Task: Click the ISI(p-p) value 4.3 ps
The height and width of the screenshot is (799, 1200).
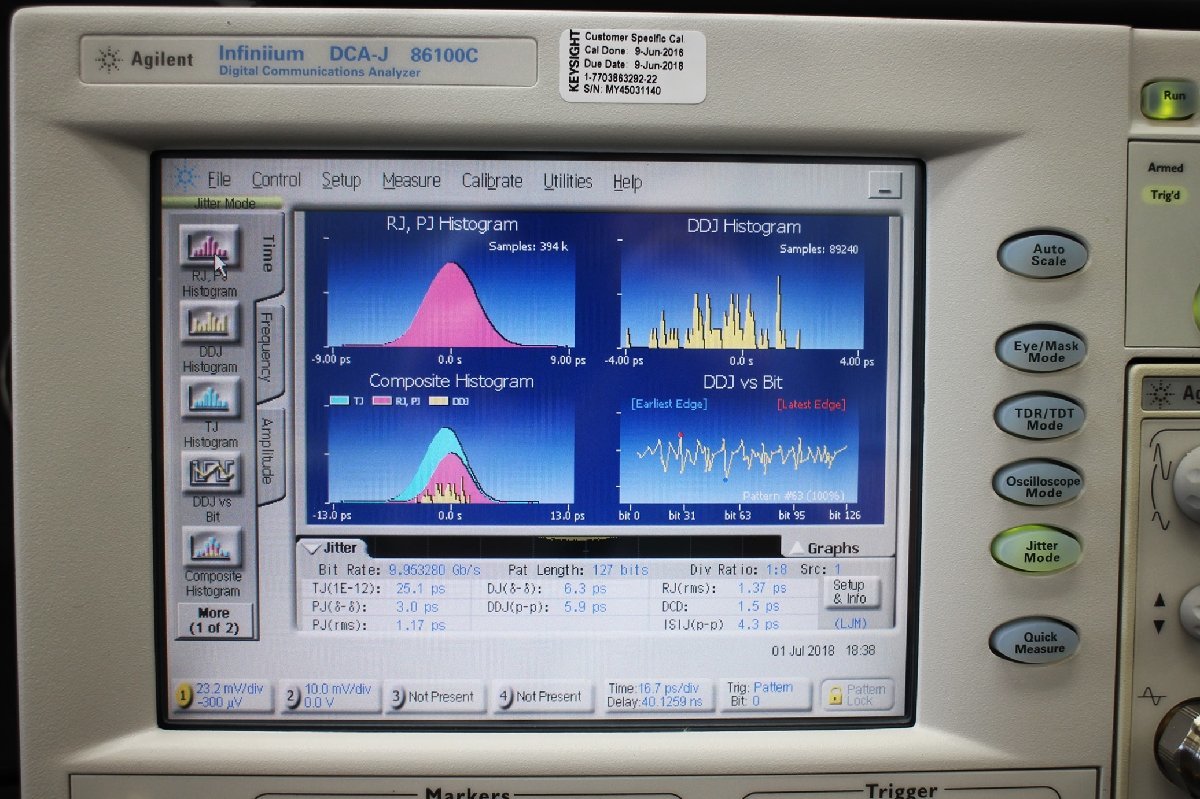Action: pos(758,624)
